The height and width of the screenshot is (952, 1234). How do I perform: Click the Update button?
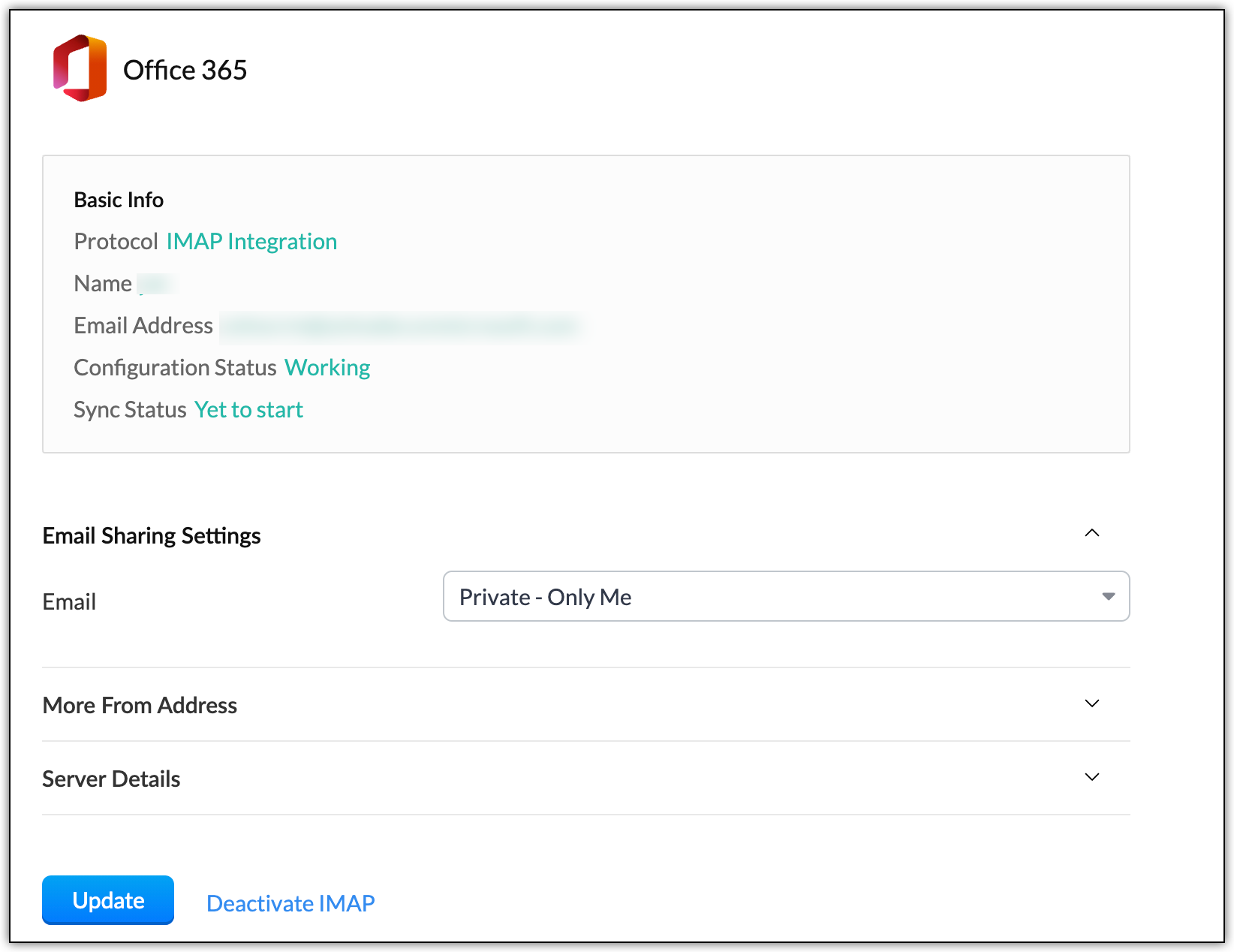tap(108, 899)
